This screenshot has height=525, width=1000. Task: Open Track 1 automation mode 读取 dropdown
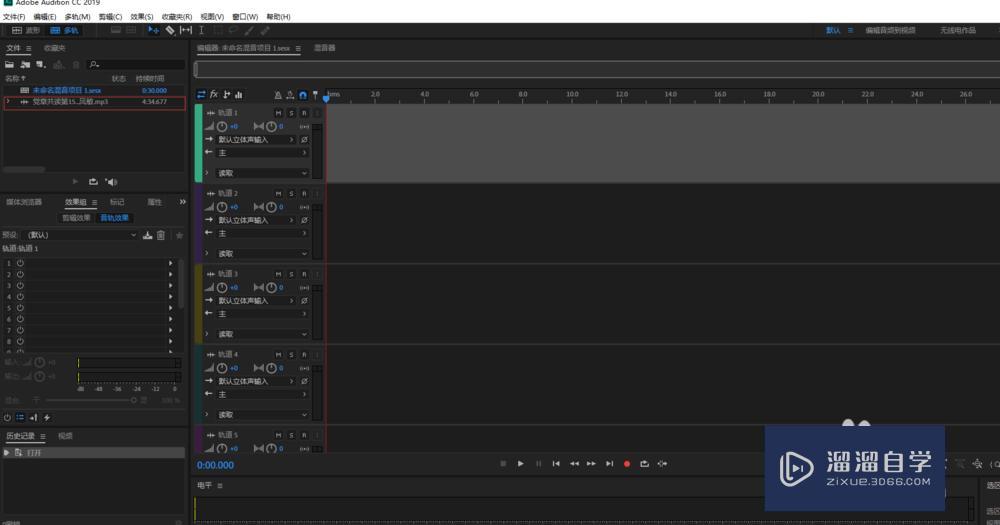pyautogui.click(x=263, y=173)
